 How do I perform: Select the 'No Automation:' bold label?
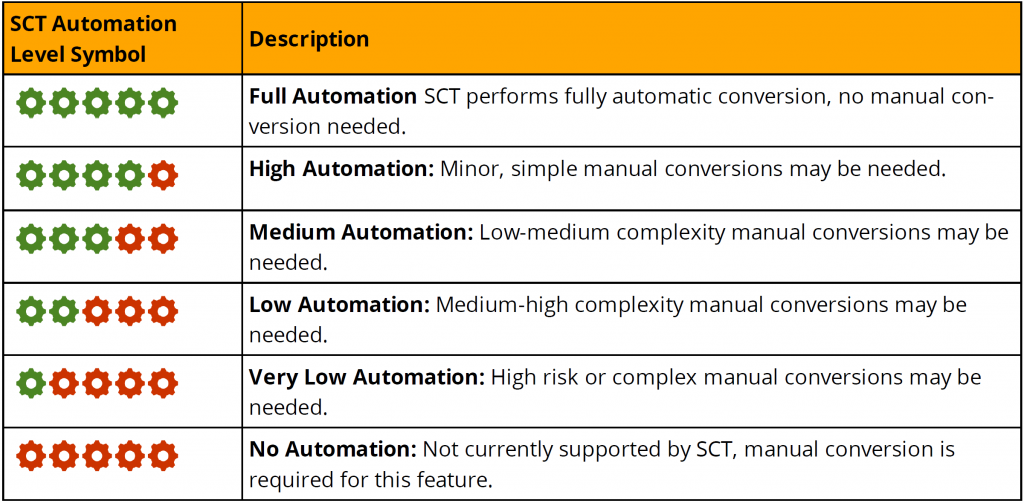(x=333, y=449)
